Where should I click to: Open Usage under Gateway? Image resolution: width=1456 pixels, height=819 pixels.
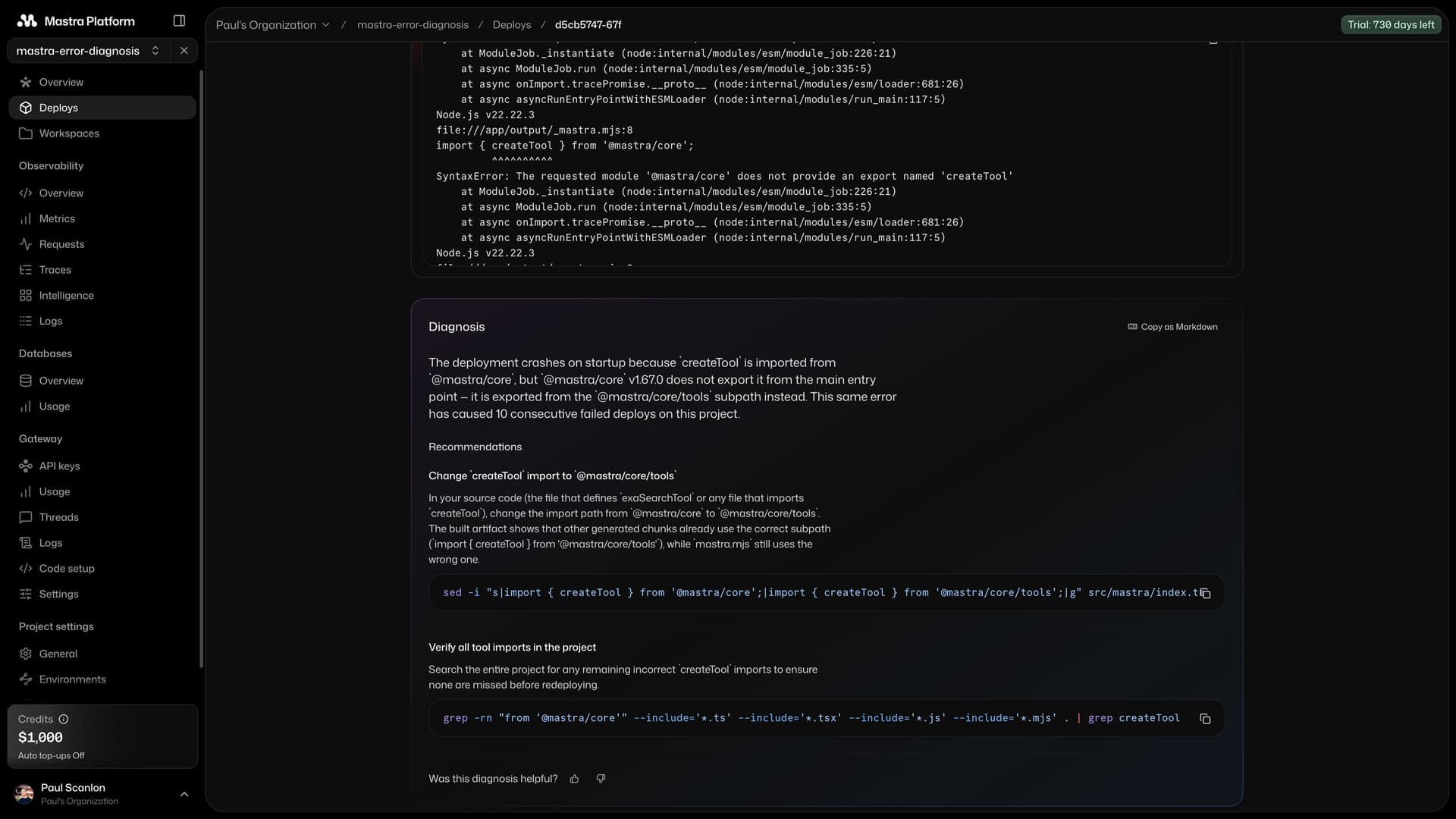(102, 491)
